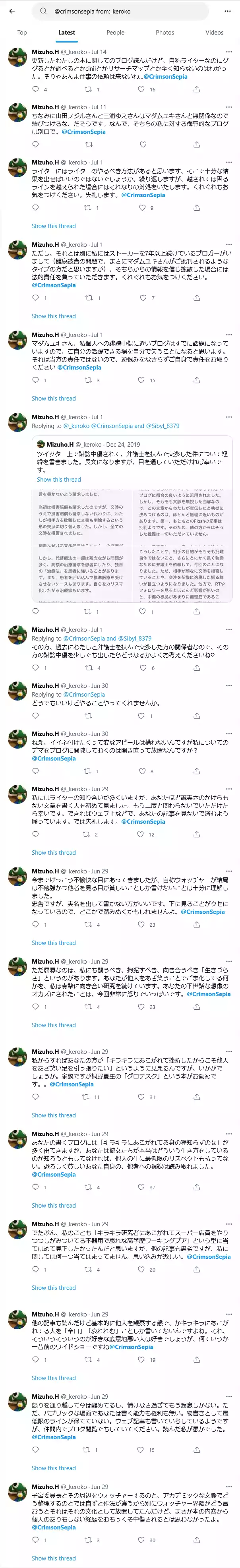Open the Jul 14 tweet's options menu
The image size is (240, 1568).
(228, 52)
